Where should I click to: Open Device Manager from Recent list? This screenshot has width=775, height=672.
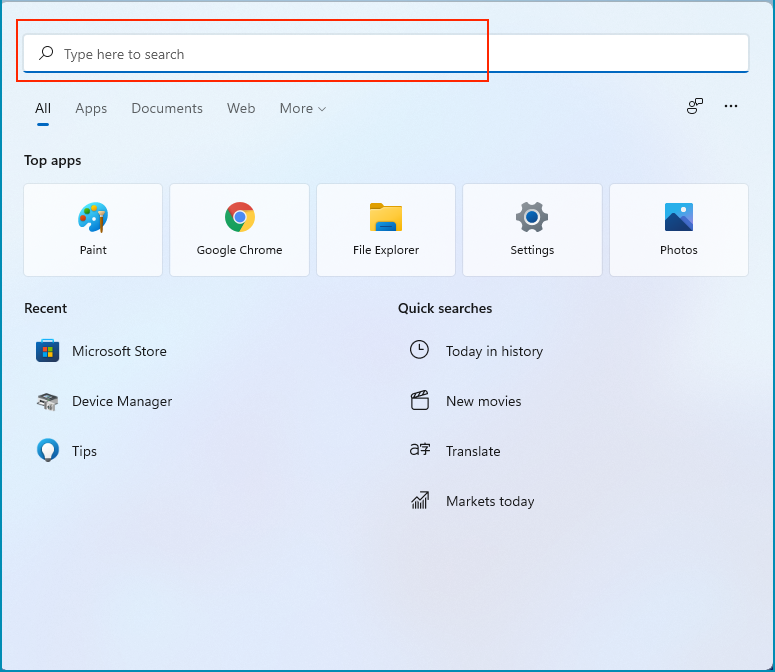click(121, 401)
